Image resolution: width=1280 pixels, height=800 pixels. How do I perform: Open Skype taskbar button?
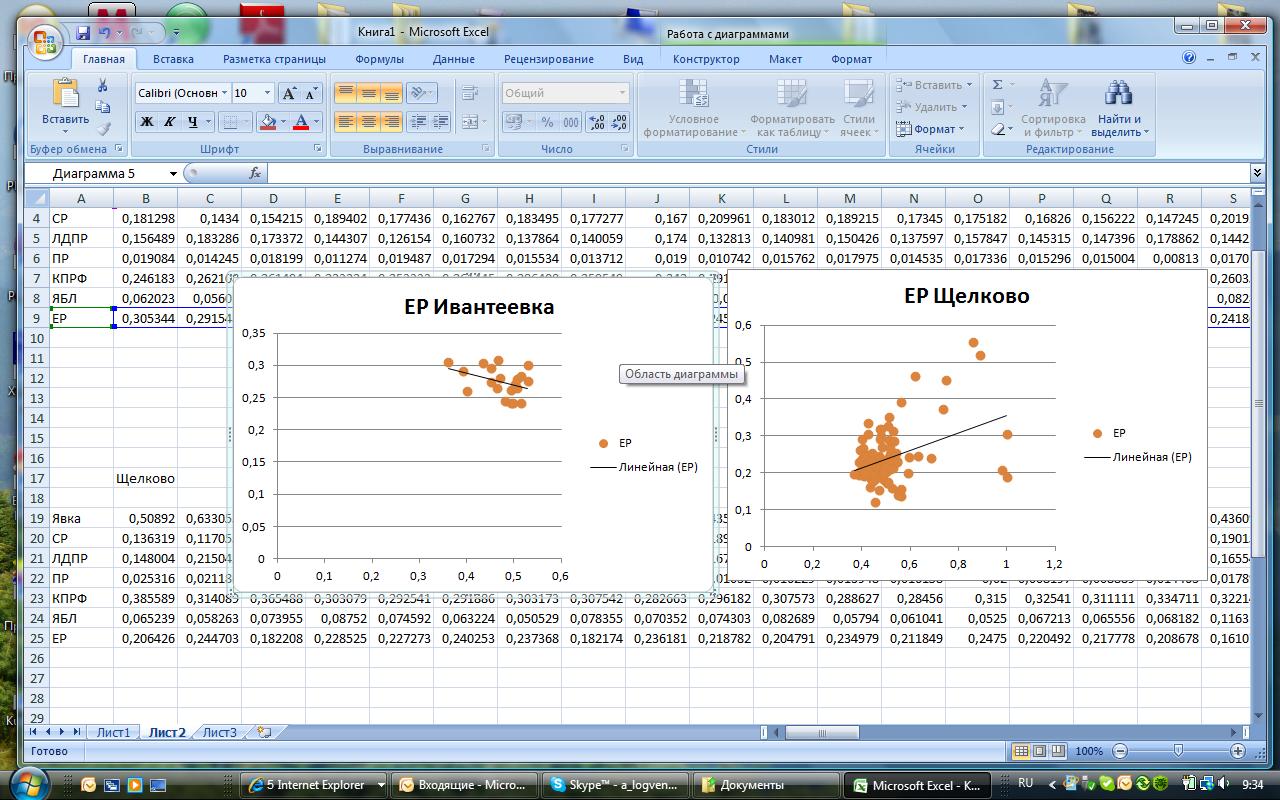615,785
